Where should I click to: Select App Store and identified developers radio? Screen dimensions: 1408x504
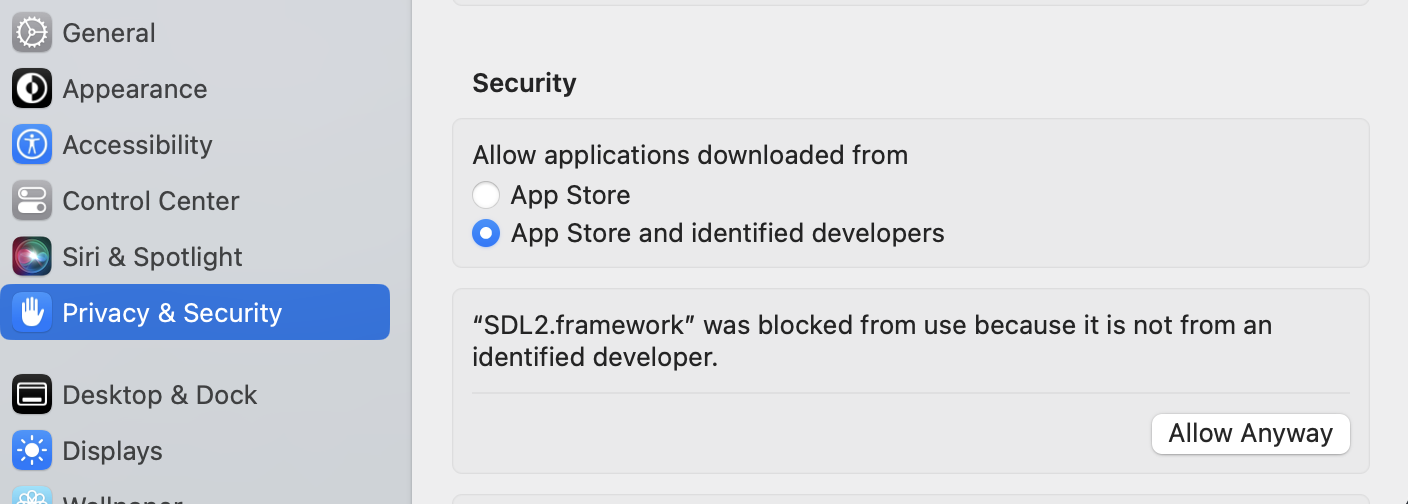tap(486, 233)
